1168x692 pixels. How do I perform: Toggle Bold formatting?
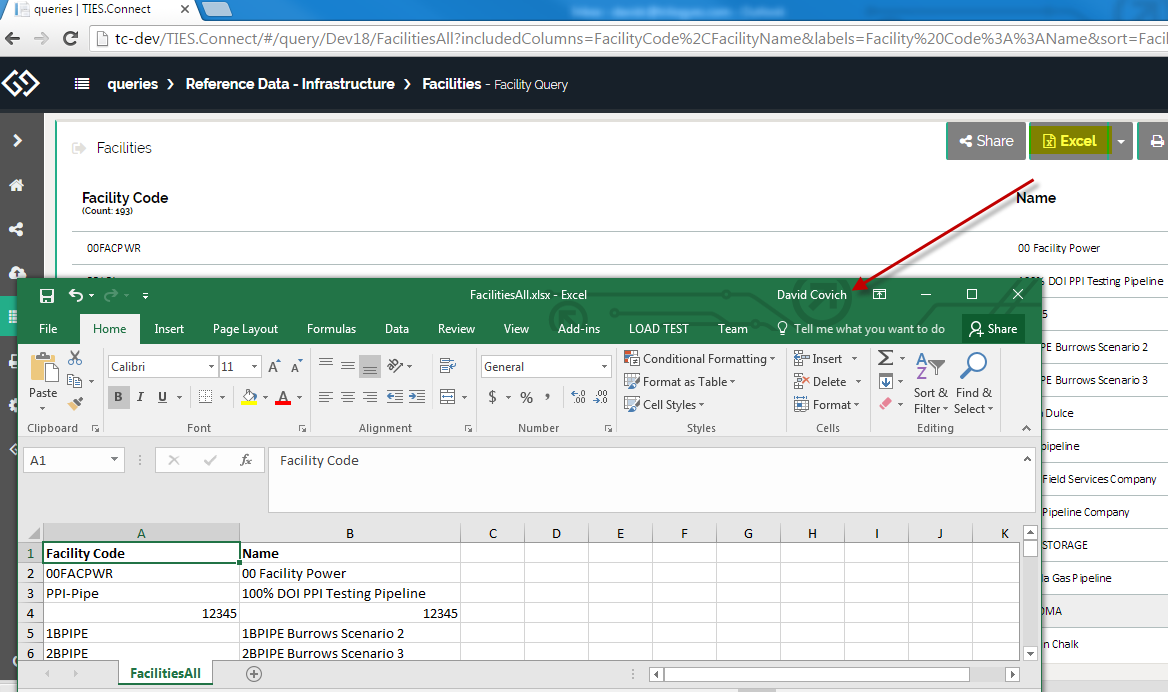pos(118,397)
